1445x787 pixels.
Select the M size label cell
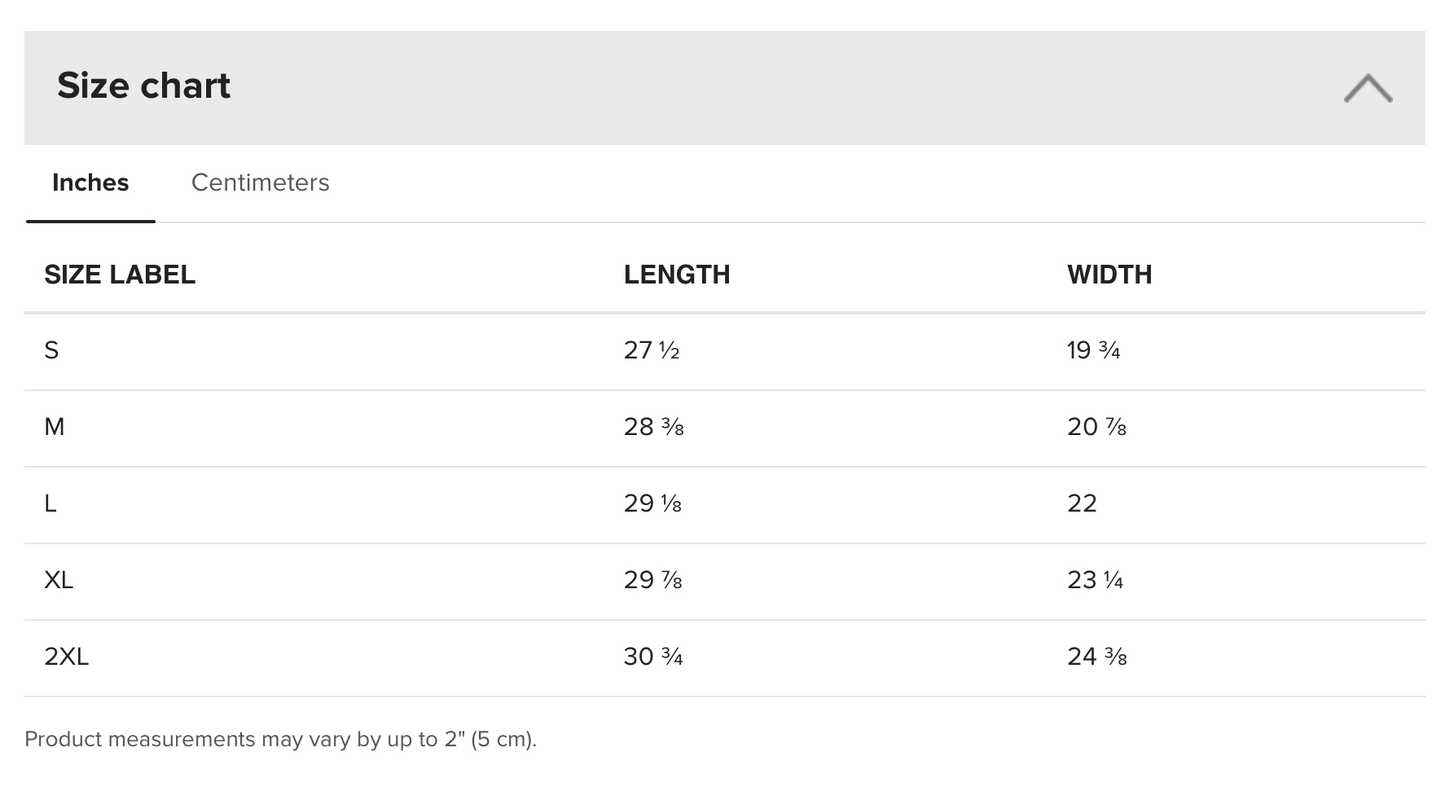tap(54, 428)
